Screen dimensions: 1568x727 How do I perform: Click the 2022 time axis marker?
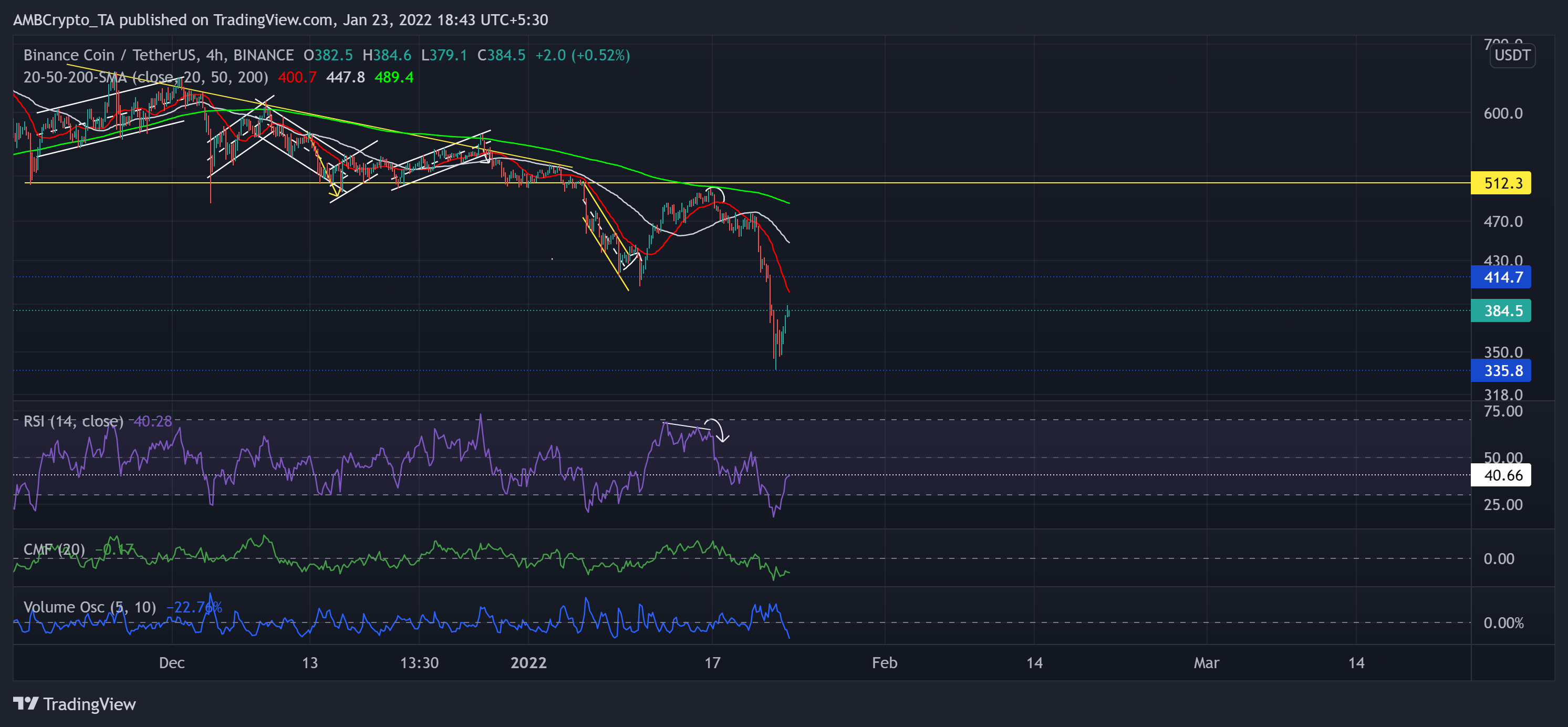(x=529, y=663)
